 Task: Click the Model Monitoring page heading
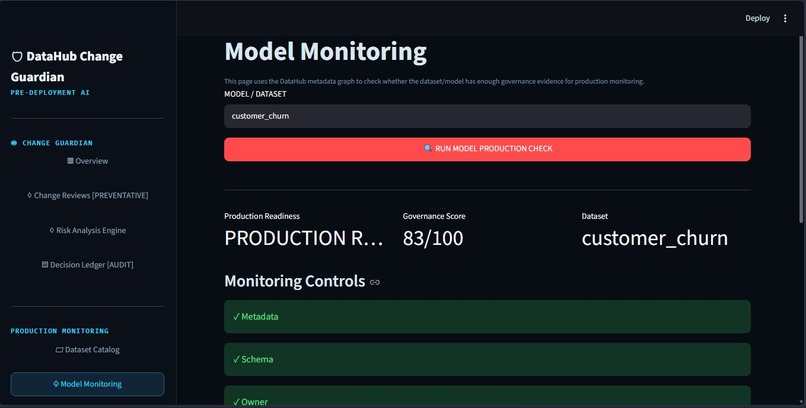325,52
